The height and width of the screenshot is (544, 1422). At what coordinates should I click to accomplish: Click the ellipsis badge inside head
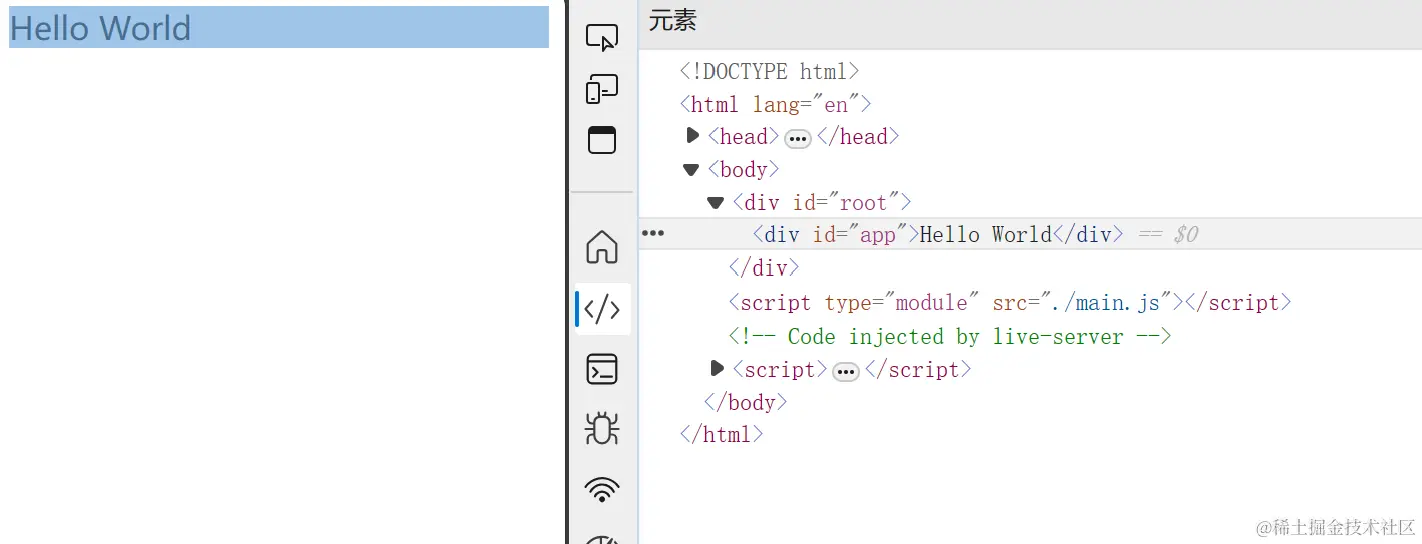[x=798, y=139]
